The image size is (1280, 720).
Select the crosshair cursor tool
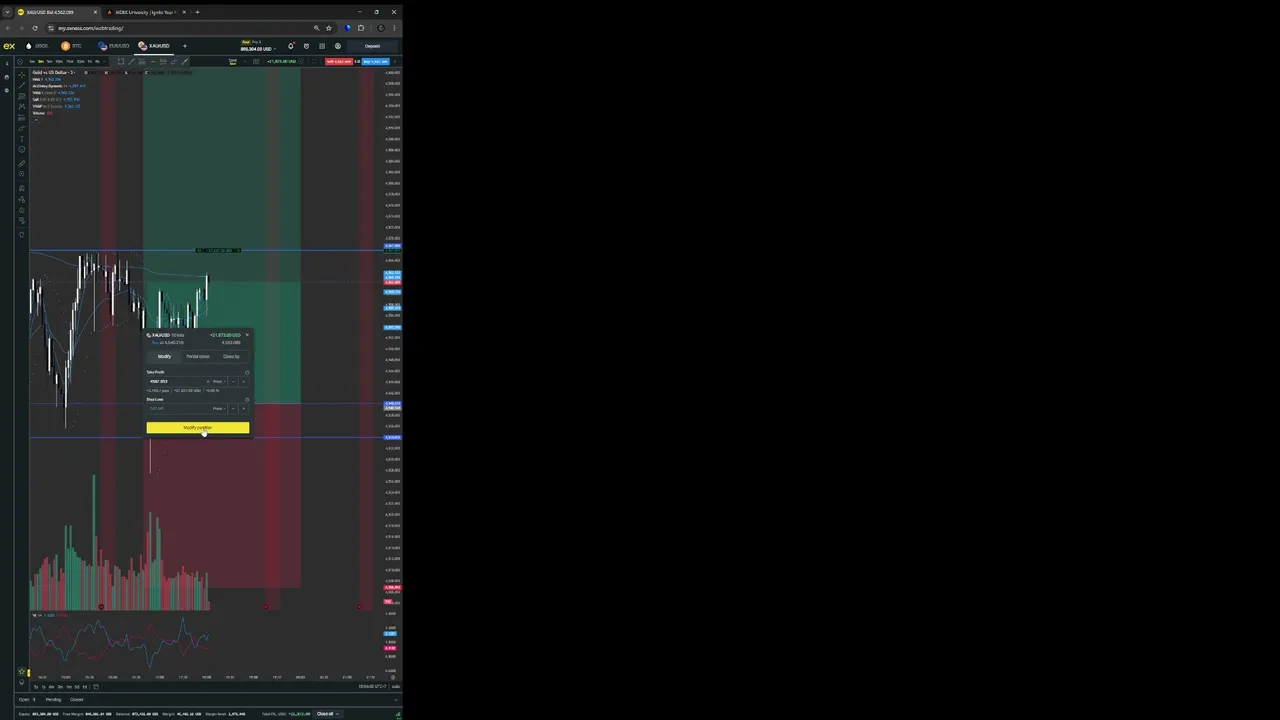click(x=22, y=75)
